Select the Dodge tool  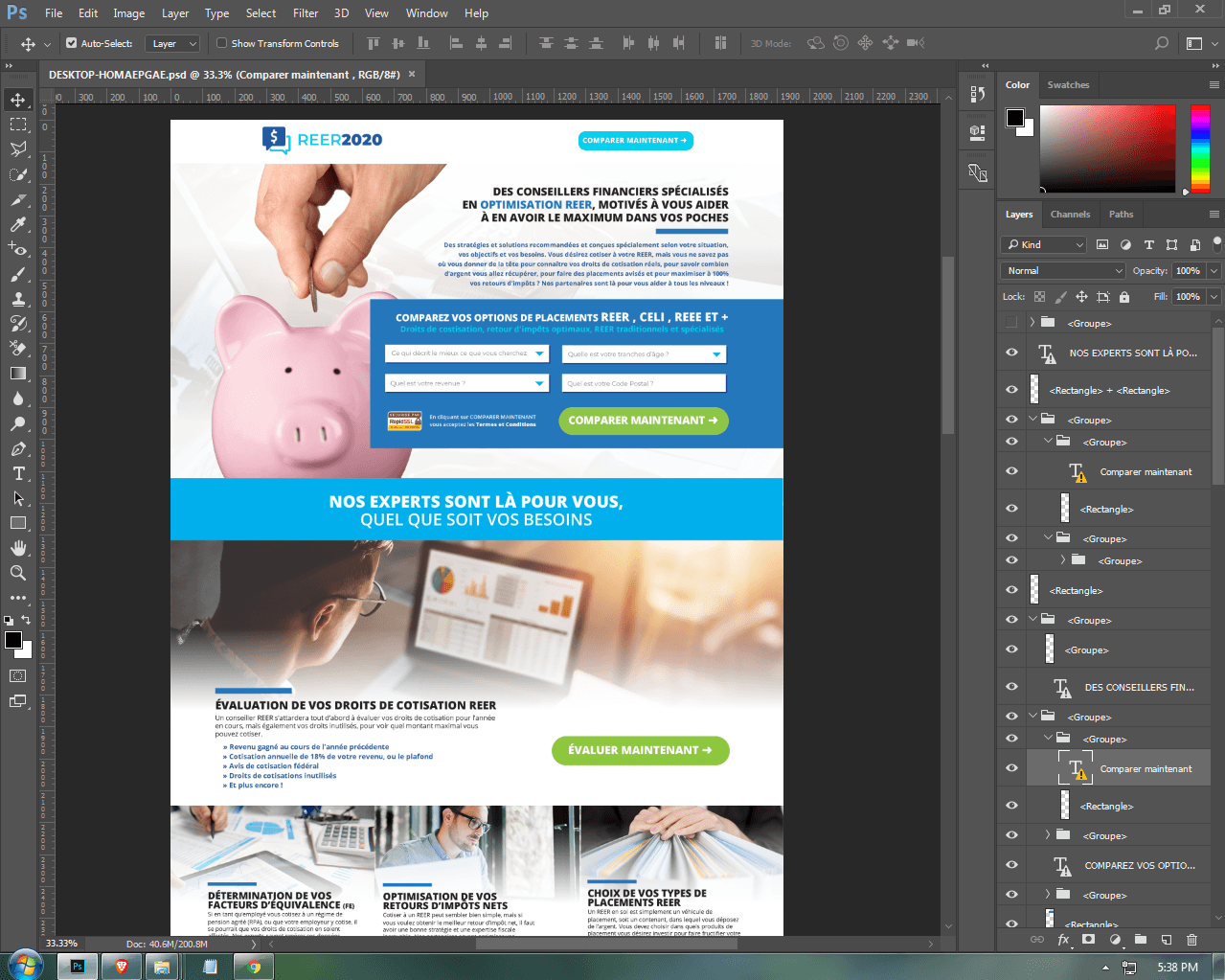18,423
